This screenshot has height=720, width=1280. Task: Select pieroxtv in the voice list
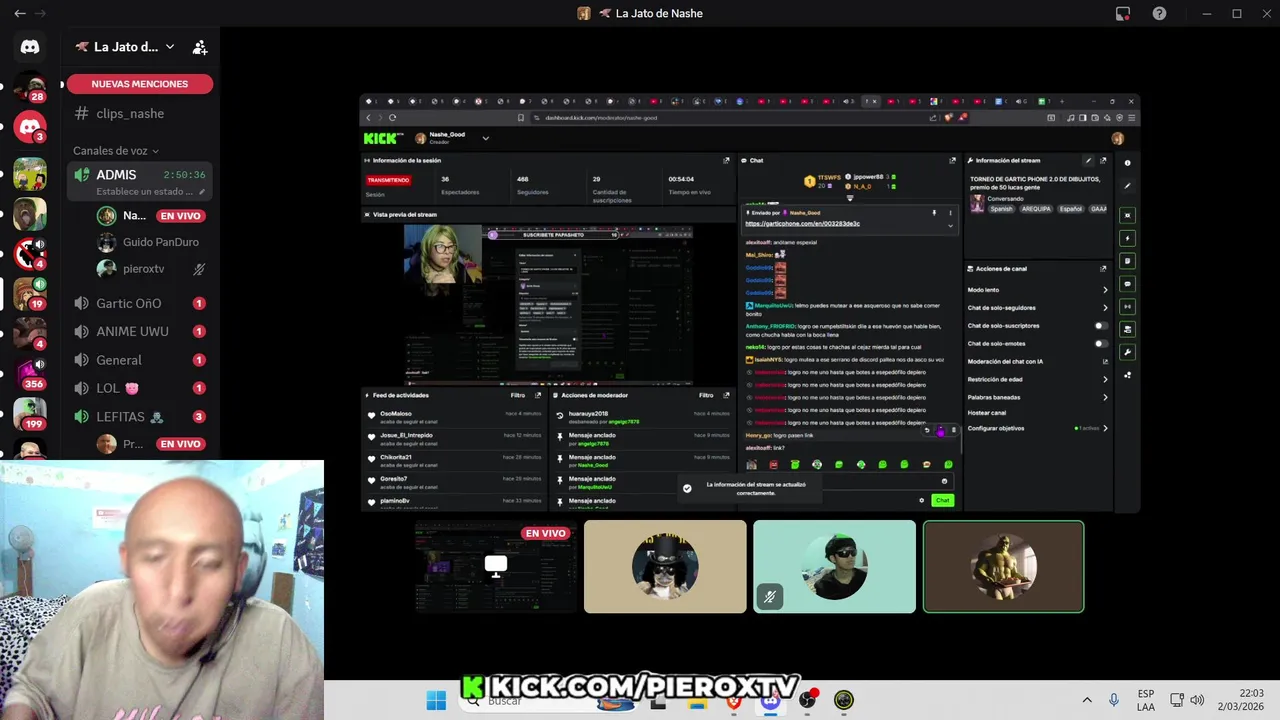[150, 269]
